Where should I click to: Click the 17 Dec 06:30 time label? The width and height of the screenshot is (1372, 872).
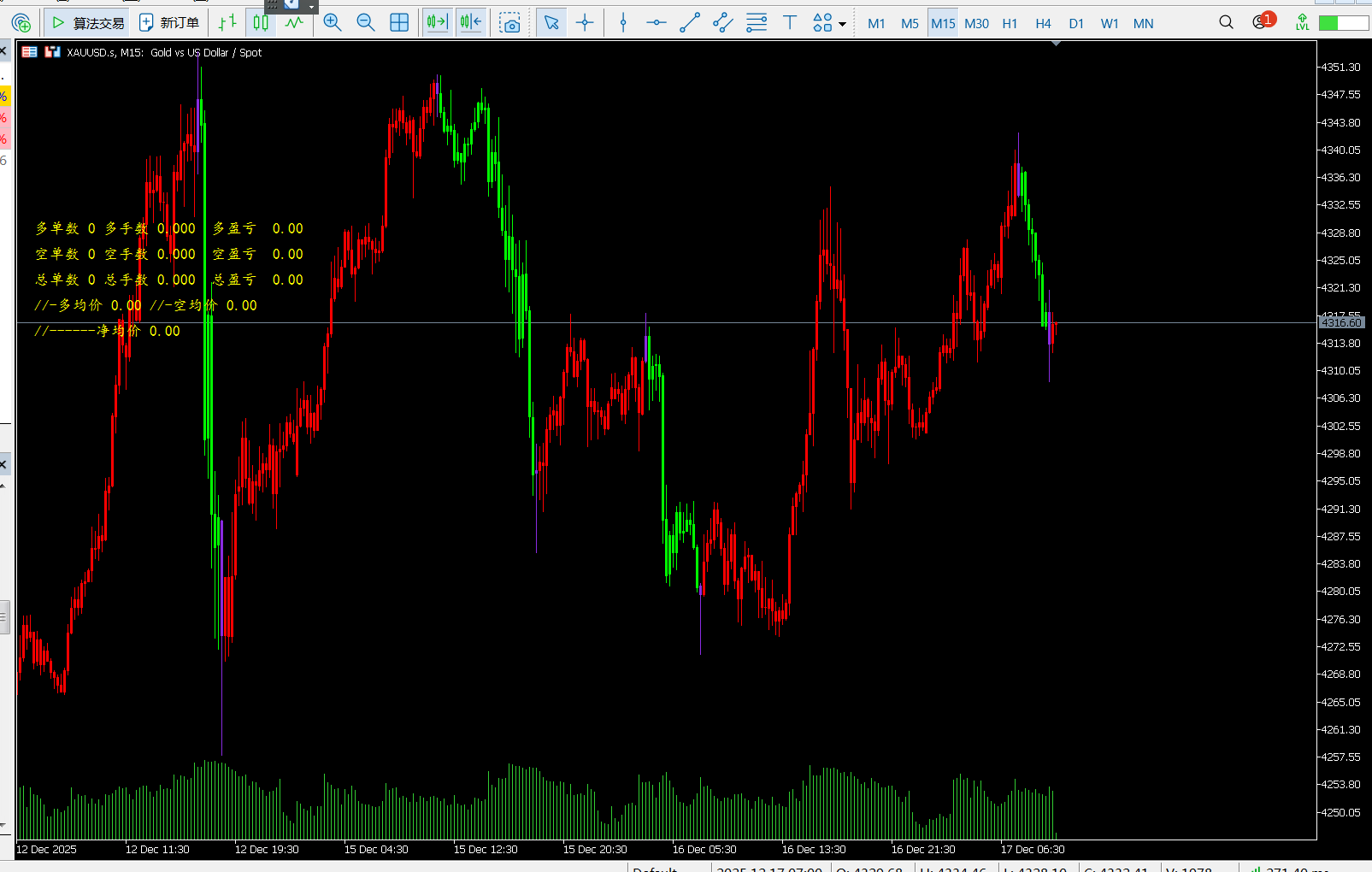point(1033,850)
